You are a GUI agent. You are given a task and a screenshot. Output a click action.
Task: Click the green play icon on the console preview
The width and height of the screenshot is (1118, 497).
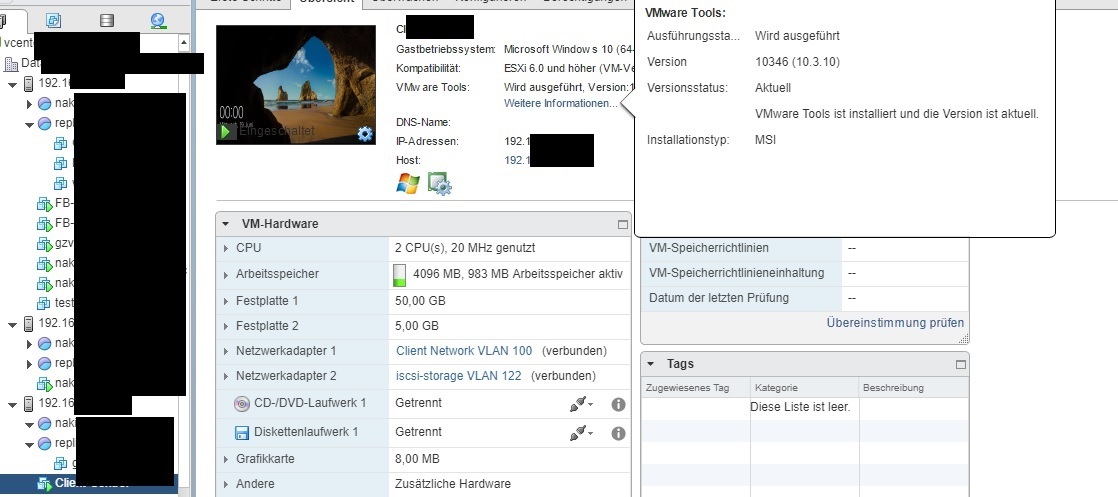pos(226,131)
